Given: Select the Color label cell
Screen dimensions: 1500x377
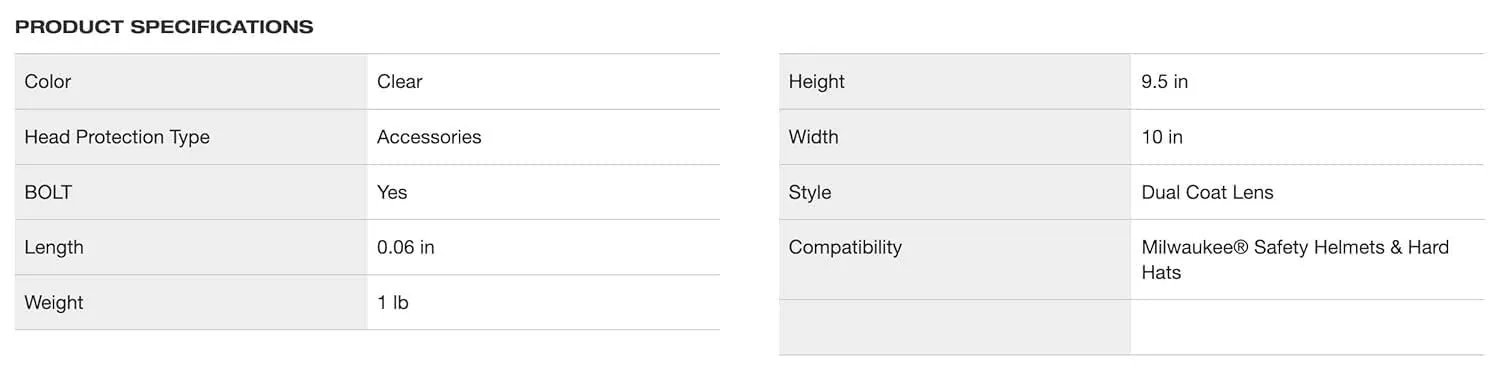Looking at the screenshot, I should (191, 82).
